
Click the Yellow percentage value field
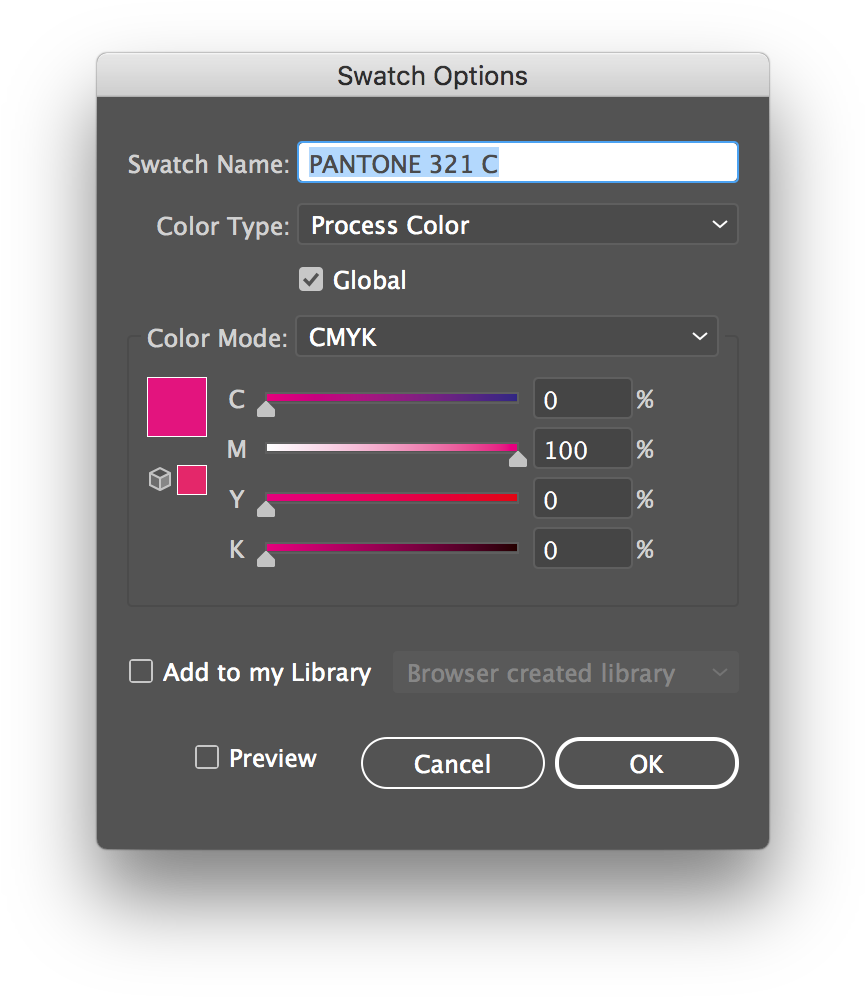tap(582, 500)
